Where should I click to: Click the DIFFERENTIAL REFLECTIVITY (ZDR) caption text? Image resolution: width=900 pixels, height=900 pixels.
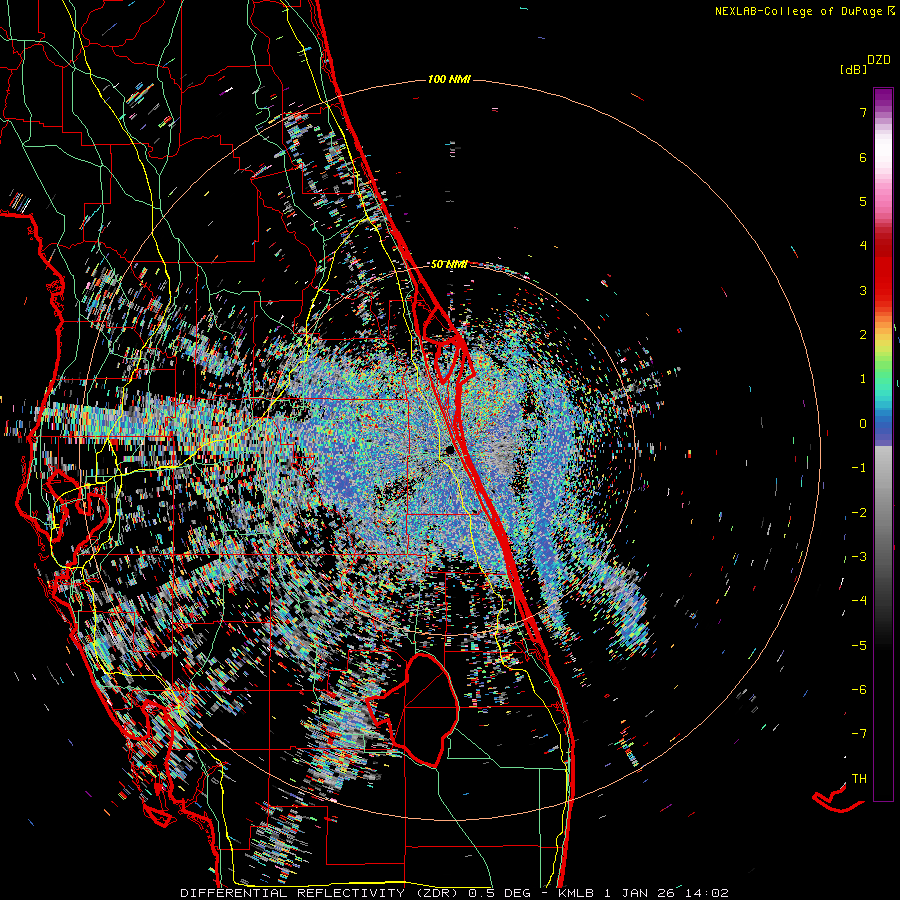(x=321, y=893)
